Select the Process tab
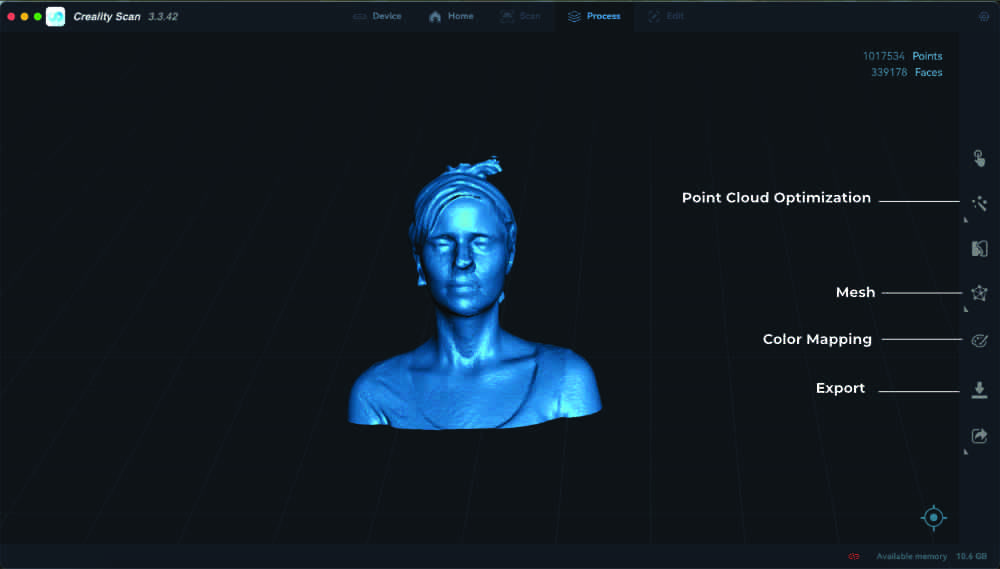 point(594,17)
